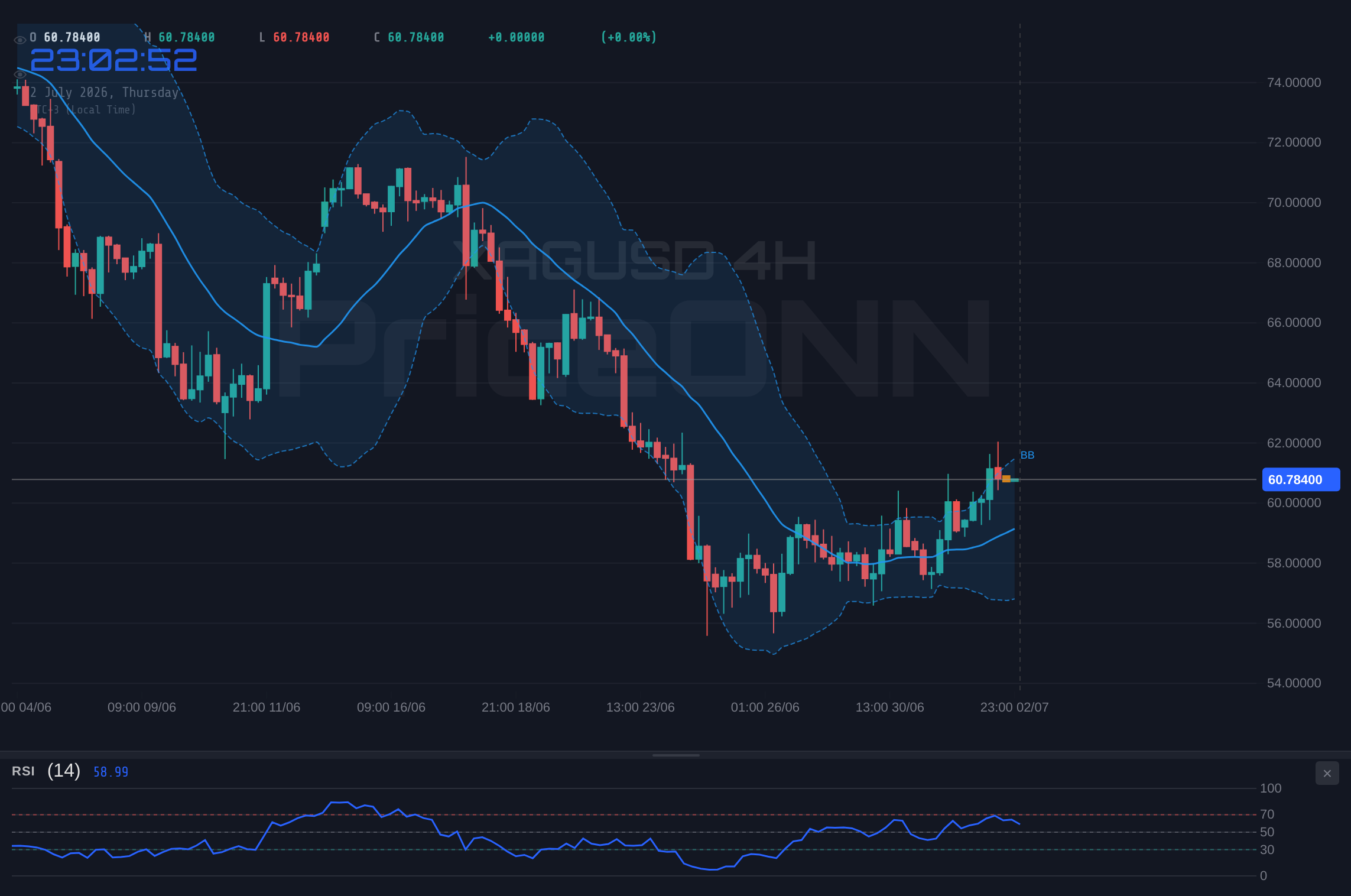Click the 72.00000 price axis label
Viewport: 1351px width, 896px height.
click(x=1294, y=142)
